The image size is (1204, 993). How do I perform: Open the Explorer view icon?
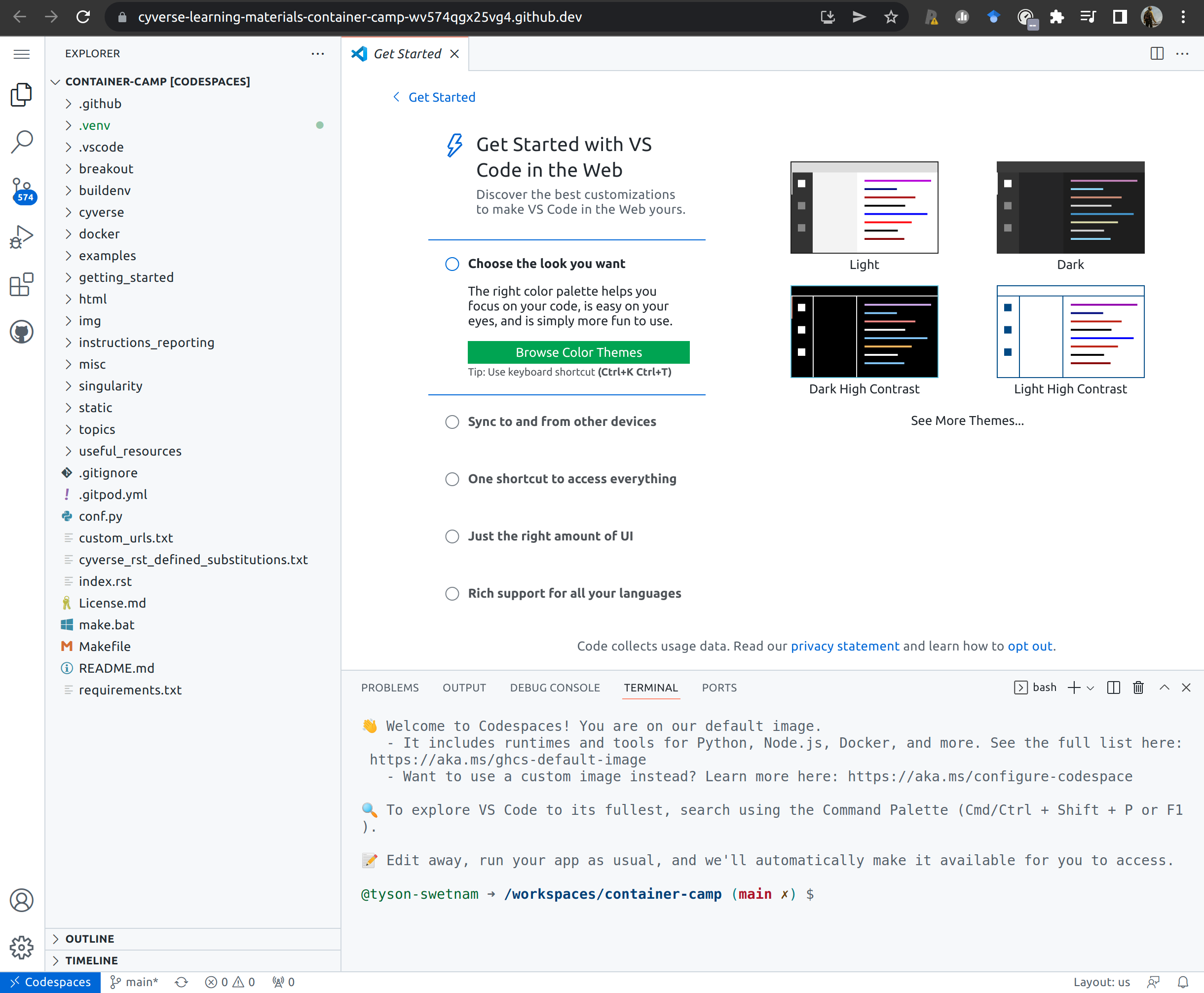pos(22,95)
